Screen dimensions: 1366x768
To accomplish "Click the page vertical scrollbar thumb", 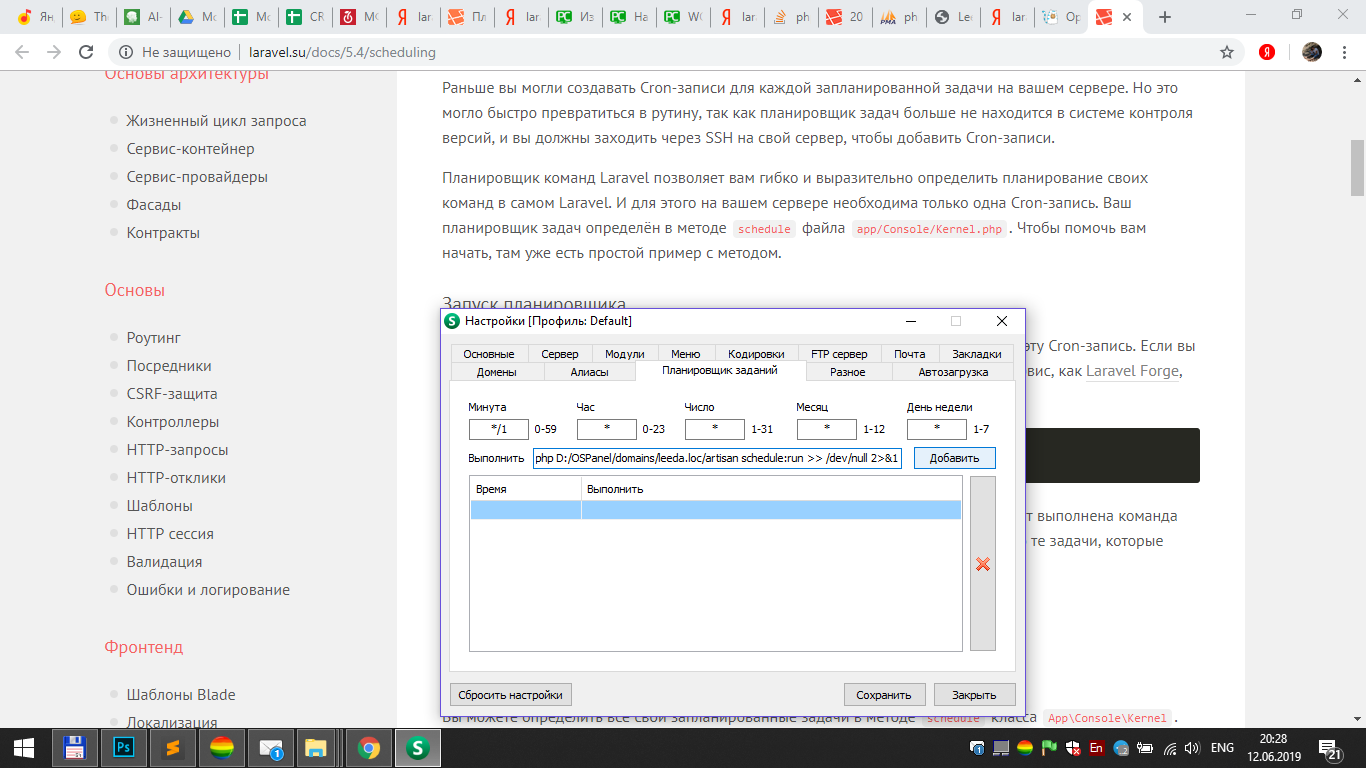I will (x=1357, y=167).
